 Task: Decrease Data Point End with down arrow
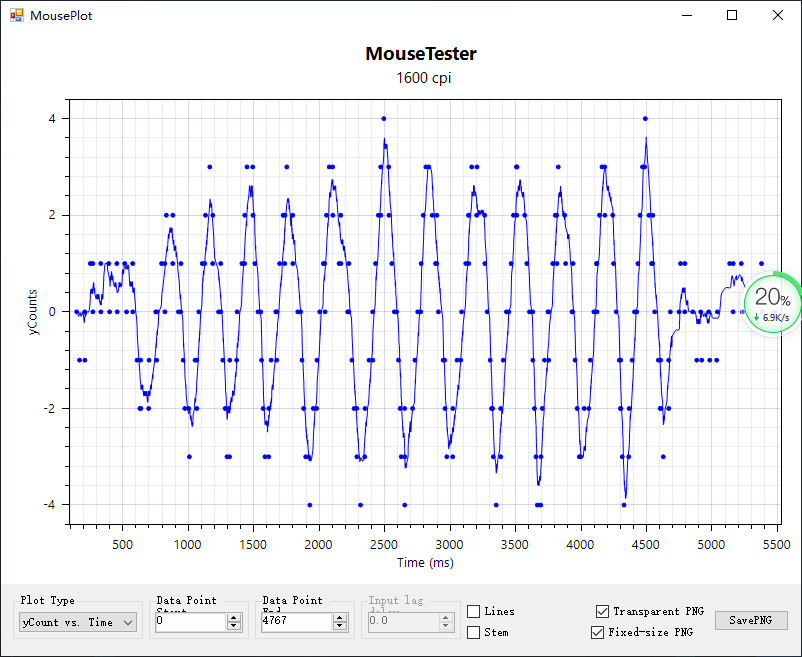(341, 627)
